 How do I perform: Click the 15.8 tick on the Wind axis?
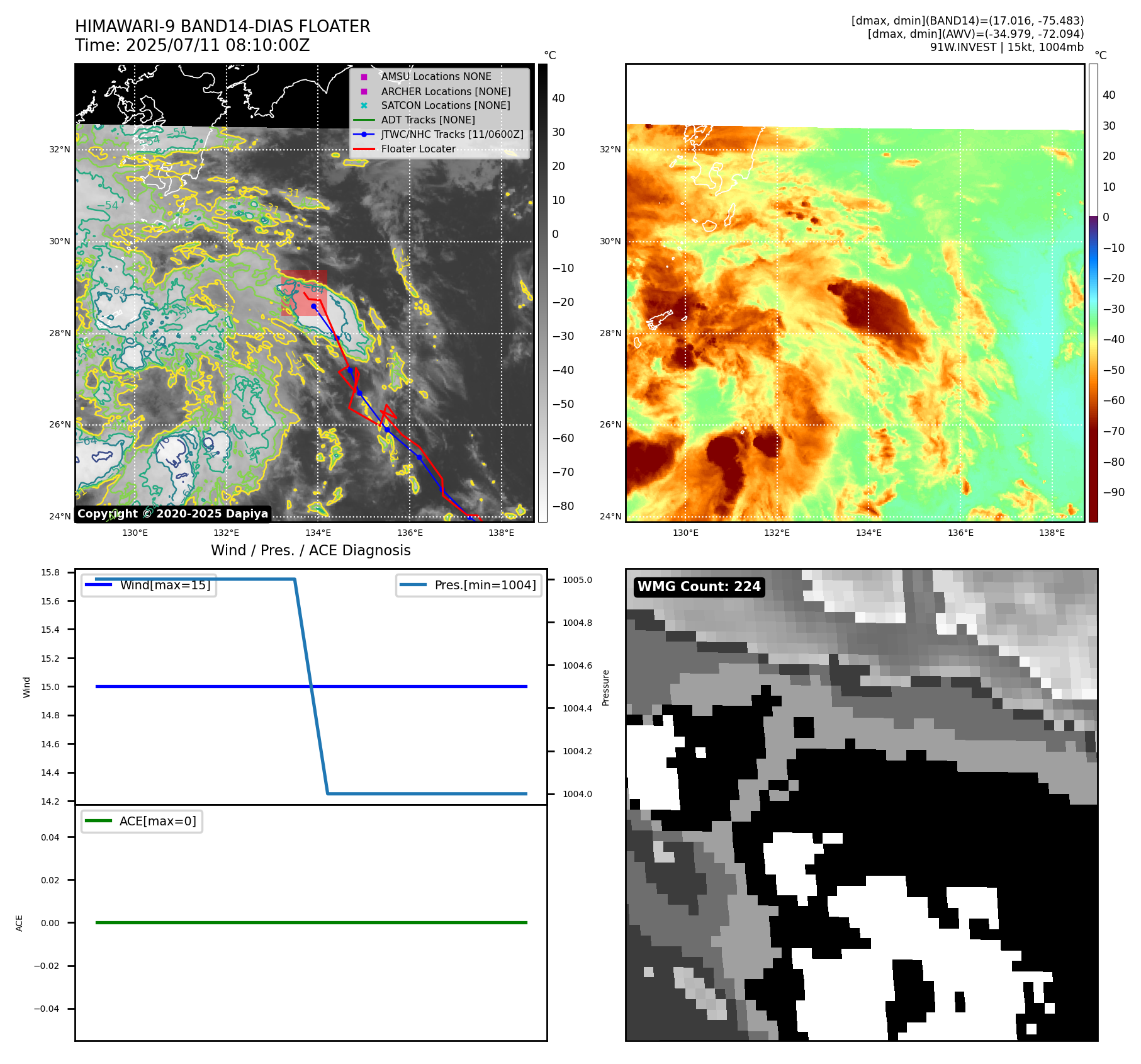pyautogui.click(x=50, y=573)
